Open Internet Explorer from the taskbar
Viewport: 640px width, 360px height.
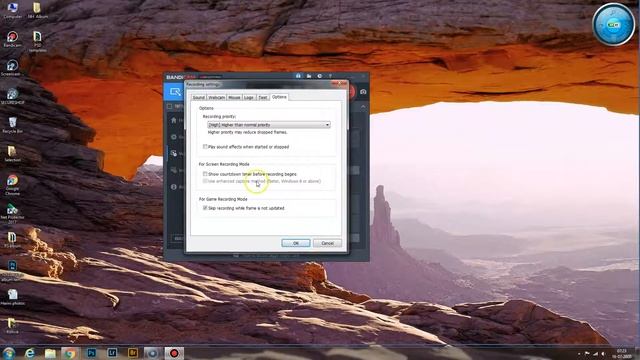(30, 353)
